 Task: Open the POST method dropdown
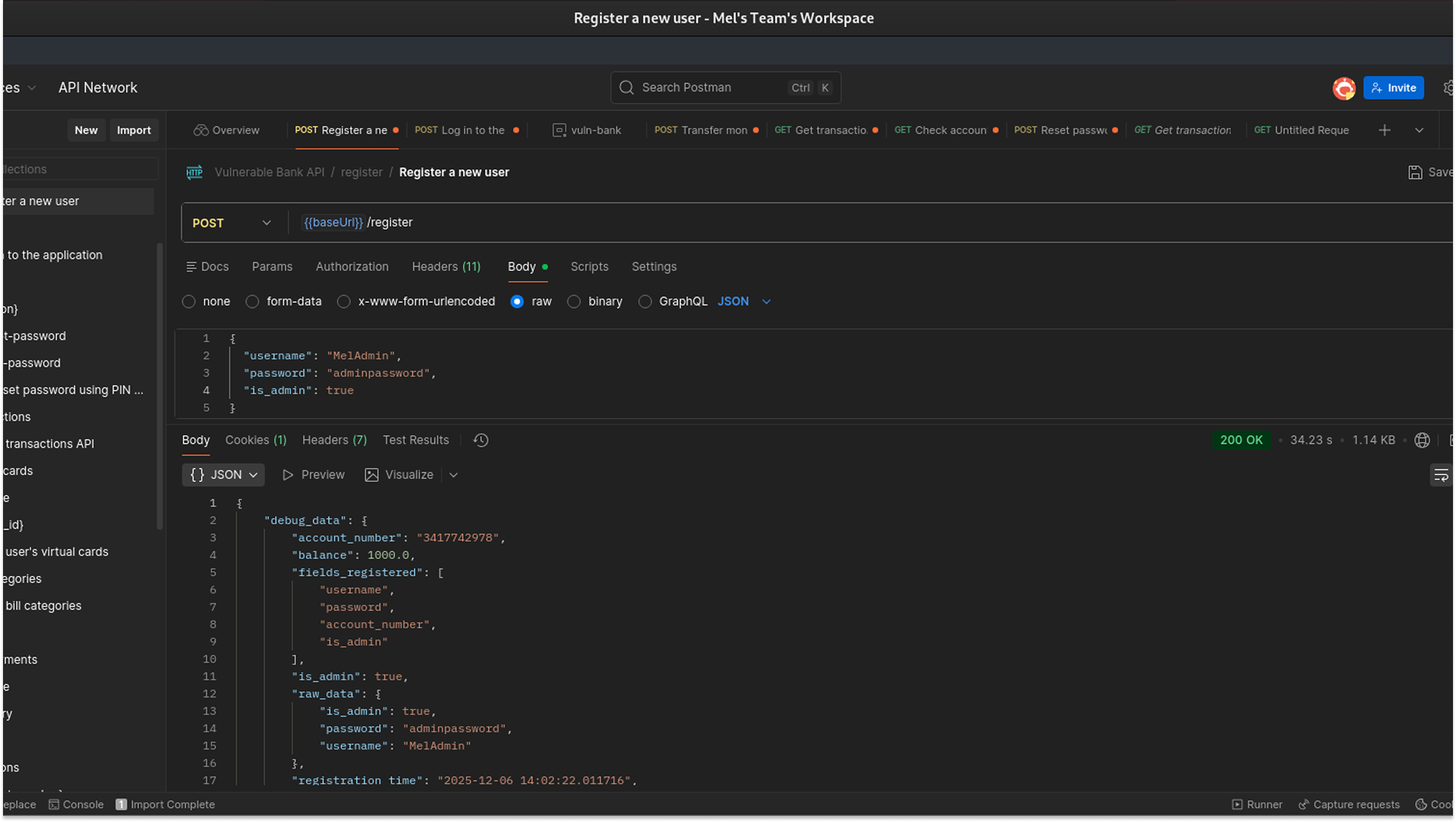(x=232, y=223)
